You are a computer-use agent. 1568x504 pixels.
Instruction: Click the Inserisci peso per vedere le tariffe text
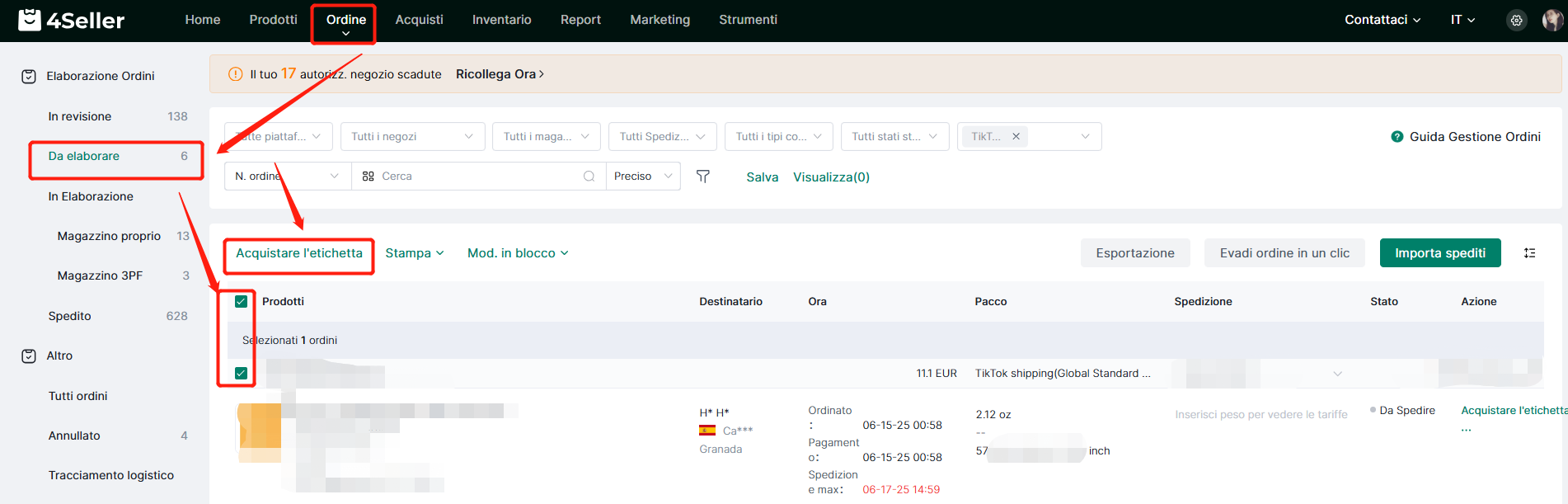coord(1261,415)
